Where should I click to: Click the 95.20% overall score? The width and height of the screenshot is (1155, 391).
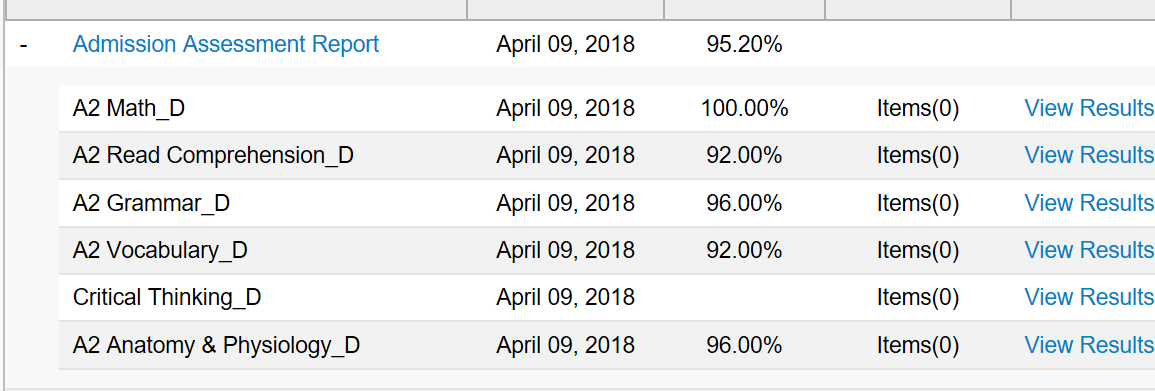744,44
